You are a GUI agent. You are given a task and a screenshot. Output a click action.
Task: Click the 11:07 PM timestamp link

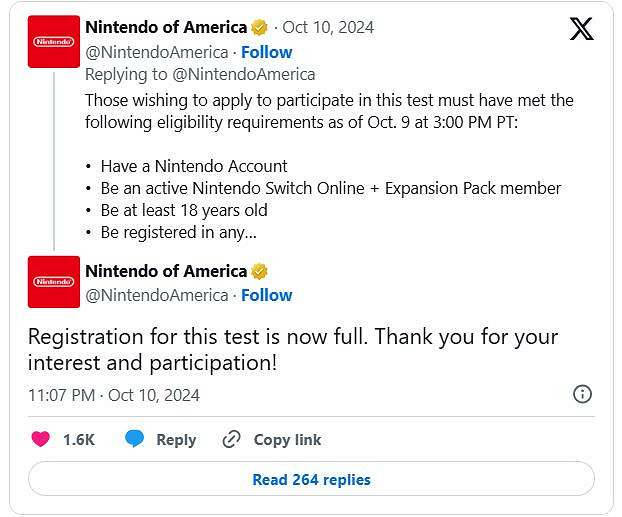coord(113,395)
